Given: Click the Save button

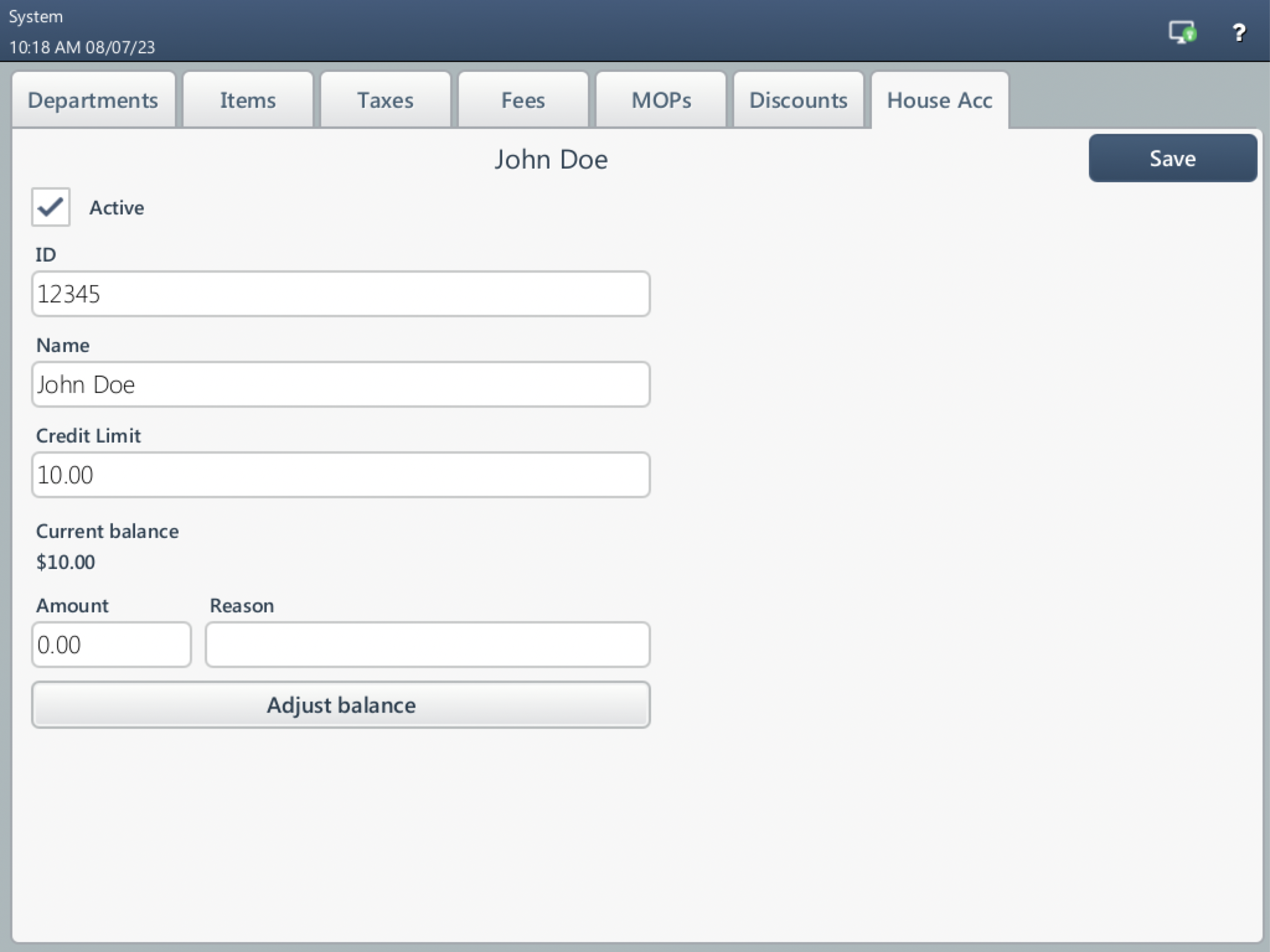Looking at the screenshot, I should click(x=1172, y=158).
